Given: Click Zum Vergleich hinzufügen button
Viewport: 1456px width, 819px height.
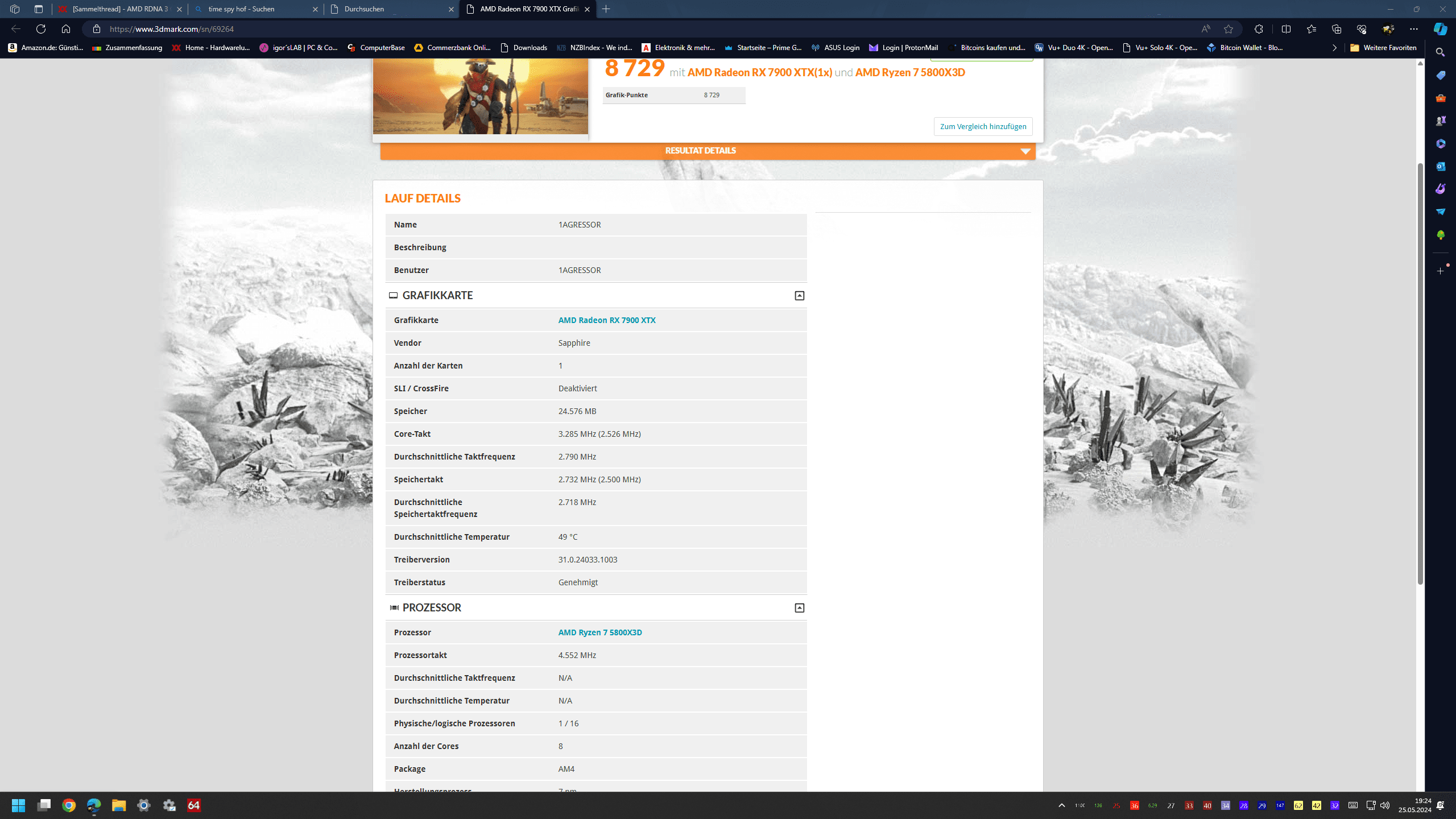Looking at the screenshot, I should [x=983, y=126].
